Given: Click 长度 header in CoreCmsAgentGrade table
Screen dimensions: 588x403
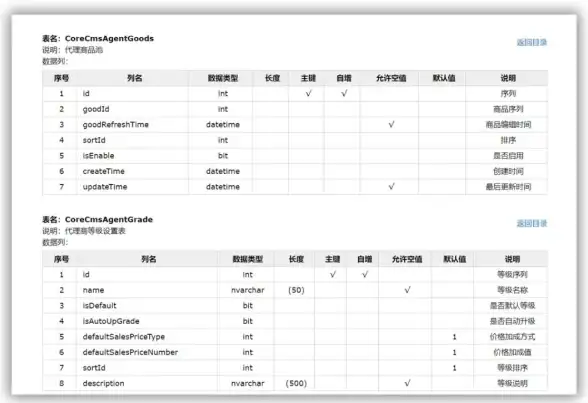Looking at the screenshot, I should 296,259.
